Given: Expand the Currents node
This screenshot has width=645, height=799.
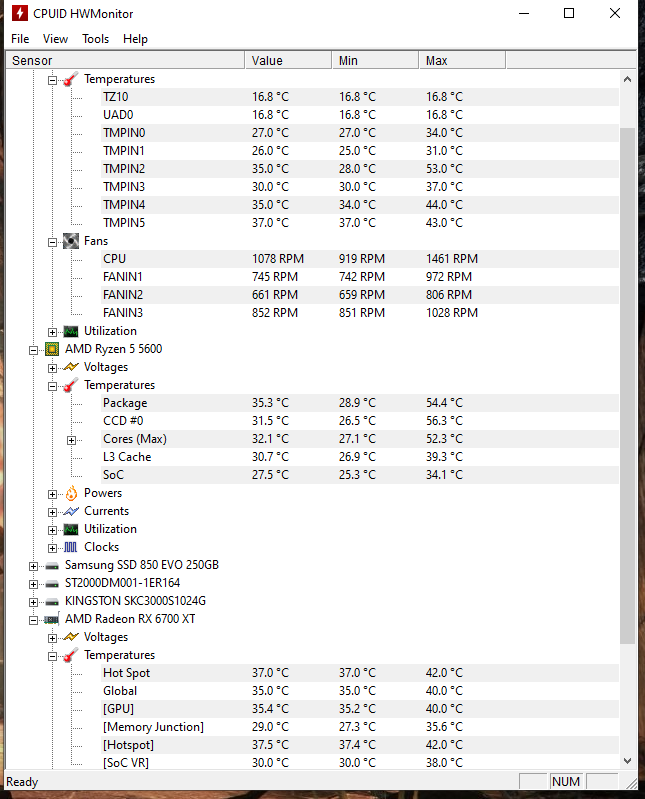Looking at the screenshot, I should pyautogui.click(x=52, y=512).
